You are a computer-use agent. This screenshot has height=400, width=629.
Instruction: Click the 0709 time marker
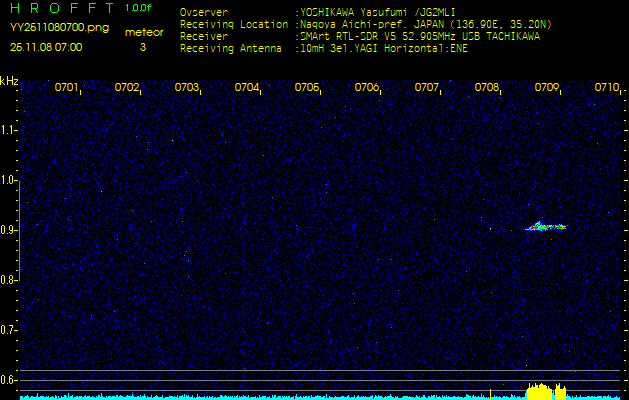pos(547,87)
